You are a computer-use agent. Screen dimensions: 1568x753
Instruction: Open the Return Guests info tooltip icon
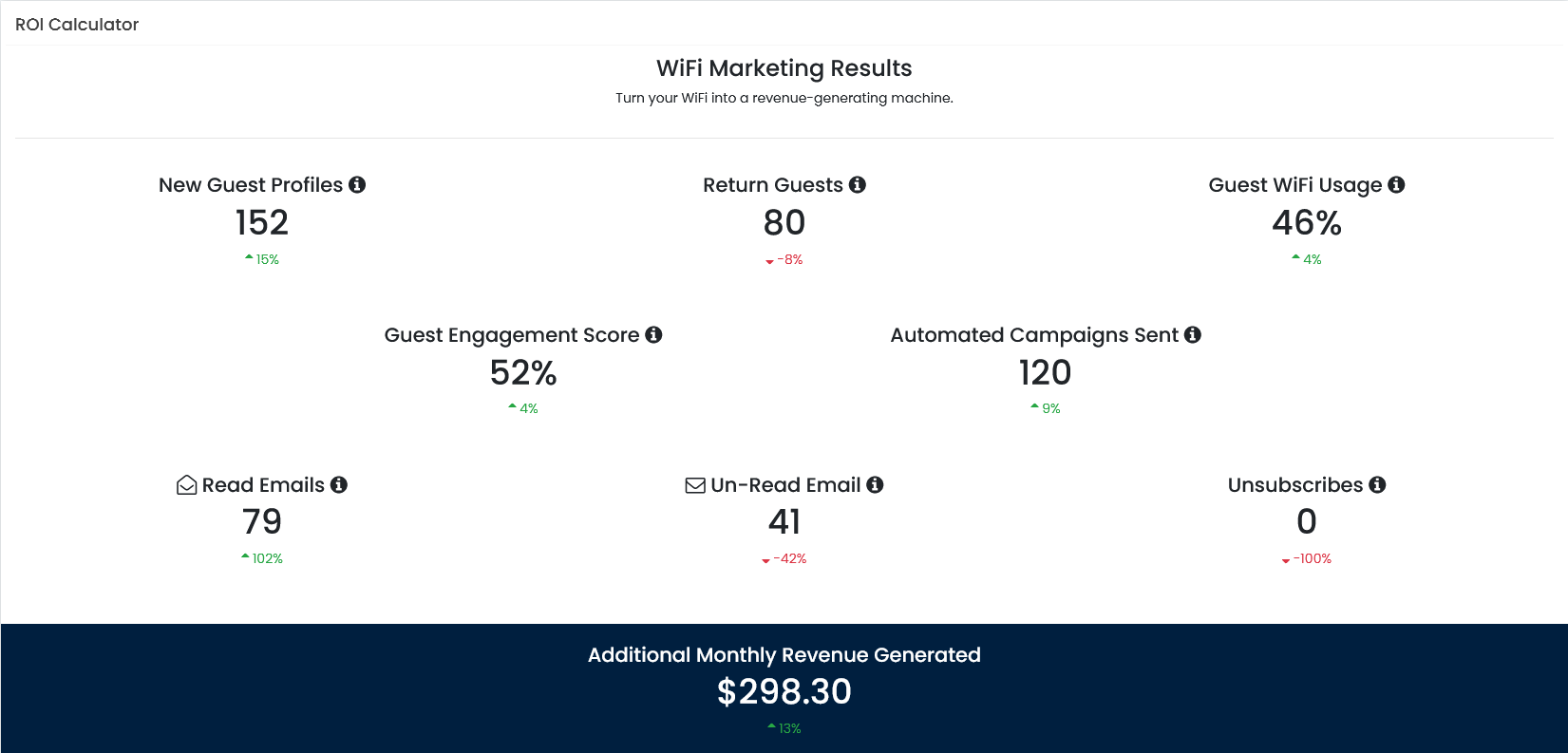coord(858,184)
